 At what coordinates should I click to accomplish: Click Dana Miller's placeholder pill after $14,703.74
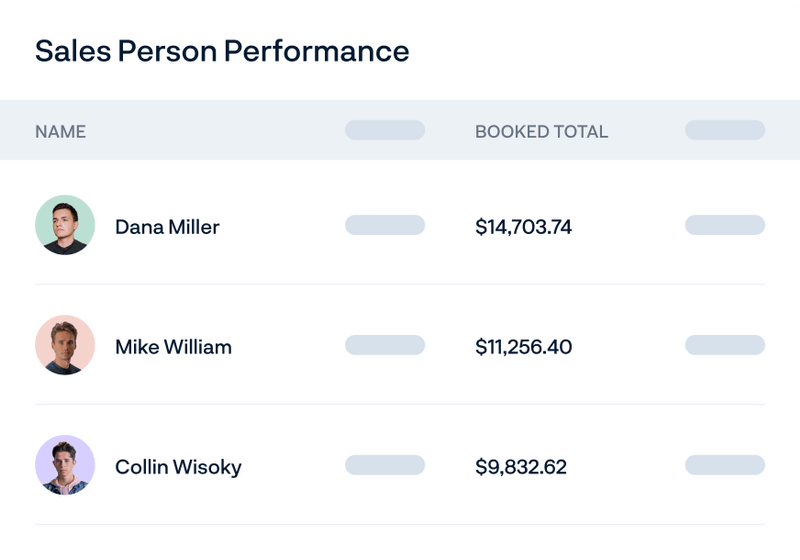click(725, 225)
